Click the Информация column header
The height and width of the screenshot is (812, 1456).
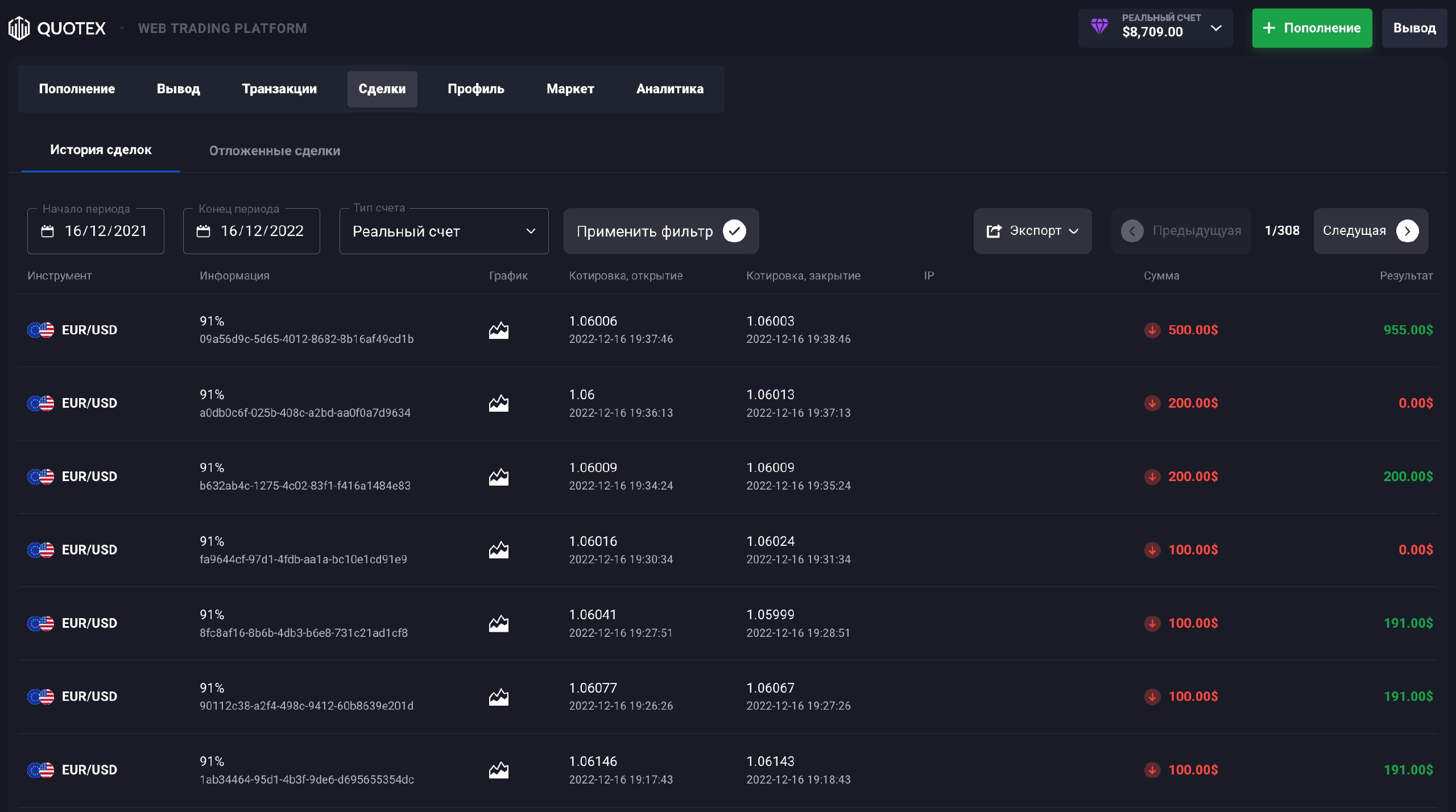coord(234,276)
